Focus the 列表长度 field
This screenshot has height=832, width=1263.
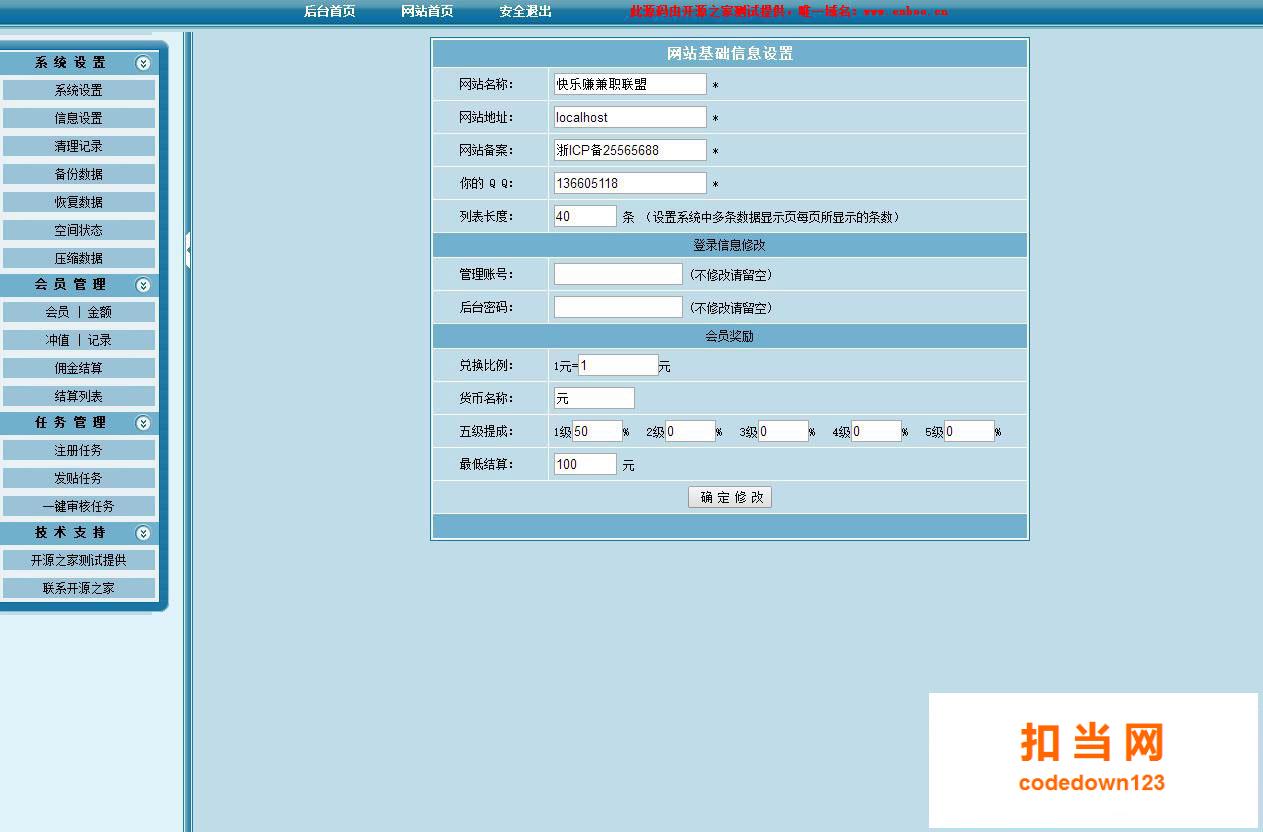tap(585, 216)
